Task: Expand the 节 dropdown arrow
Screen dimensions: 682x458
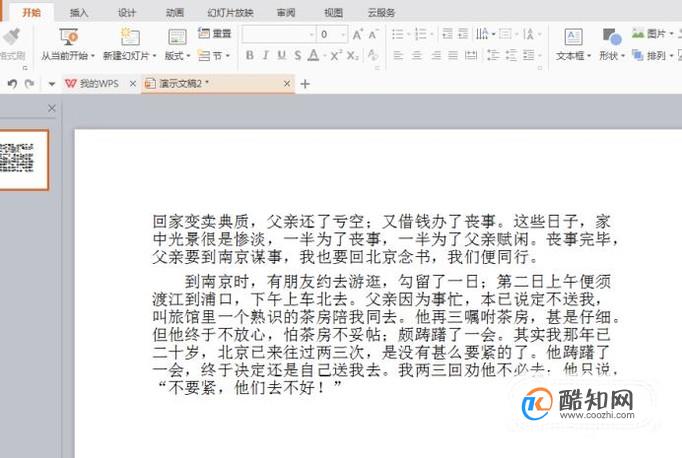Action: click(x=227, y=56)
